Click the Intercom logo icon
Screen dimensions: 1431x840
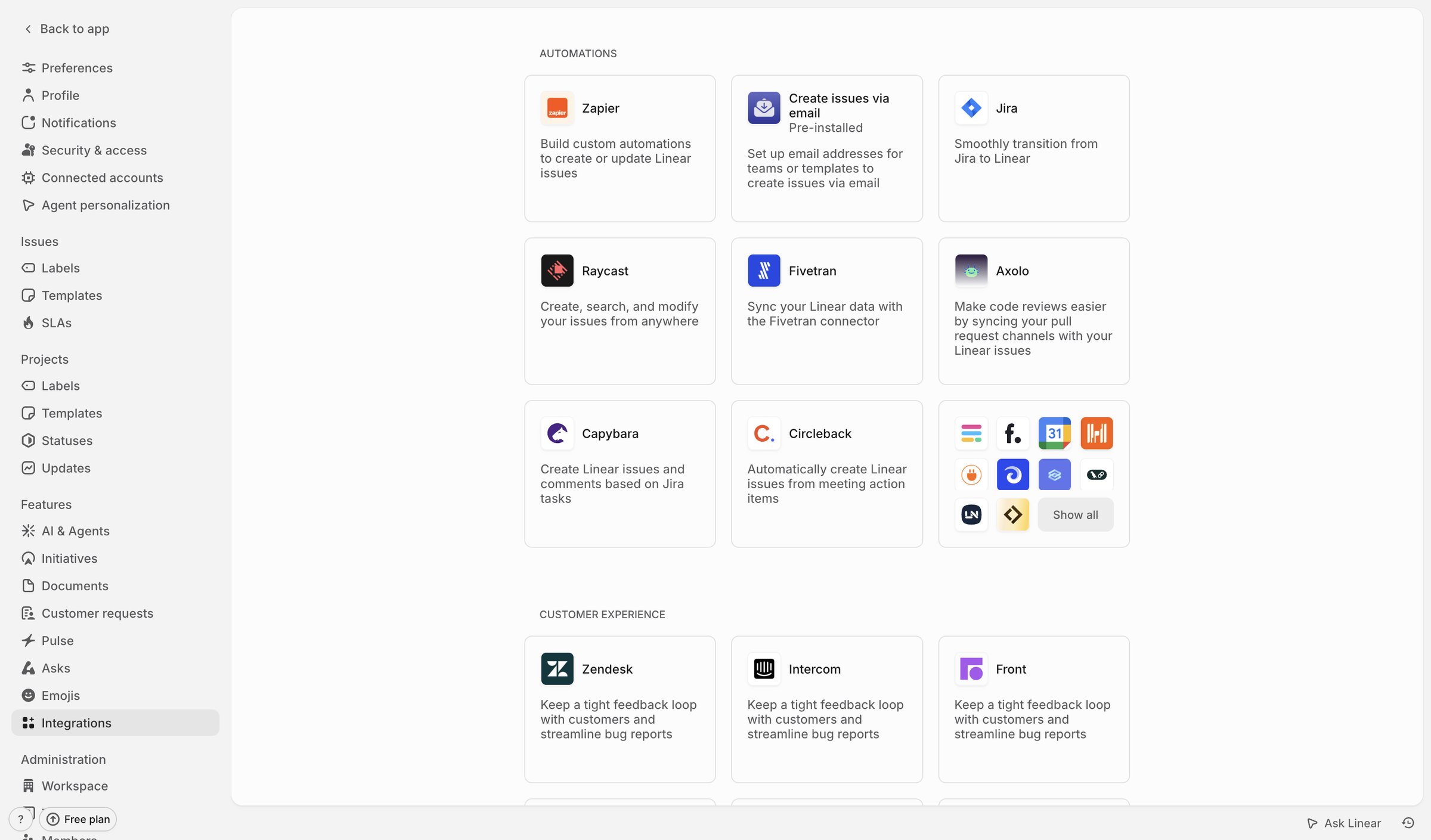click(764, 669)
